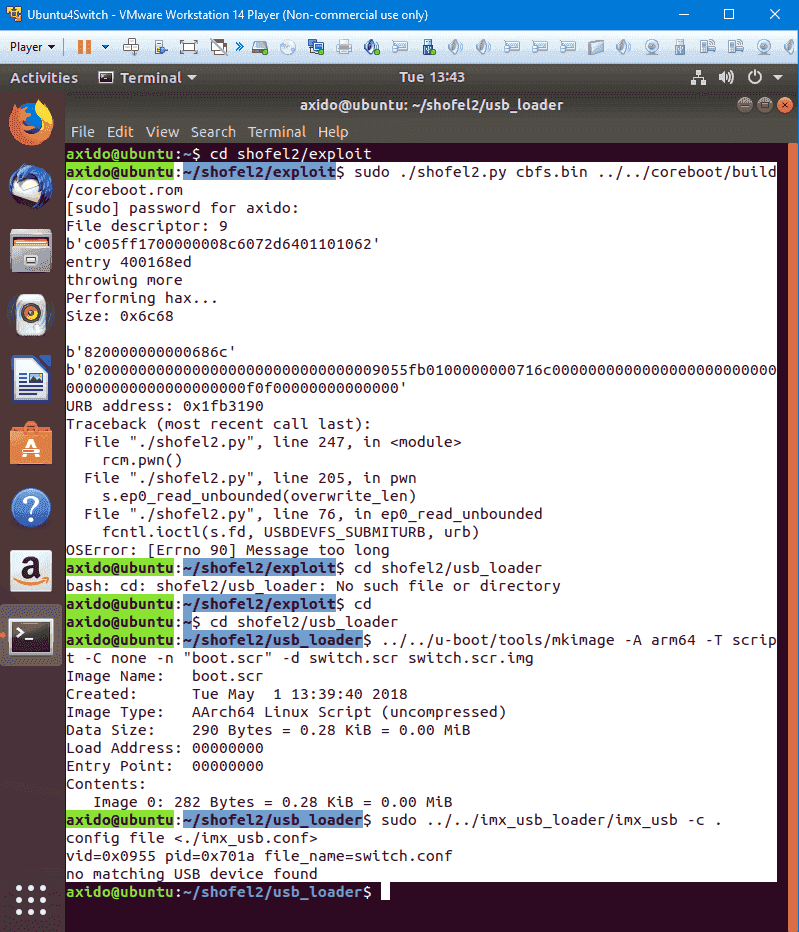The image size is (799, 932).
Task: Click the printer device icon
Action: pos(344,47)
